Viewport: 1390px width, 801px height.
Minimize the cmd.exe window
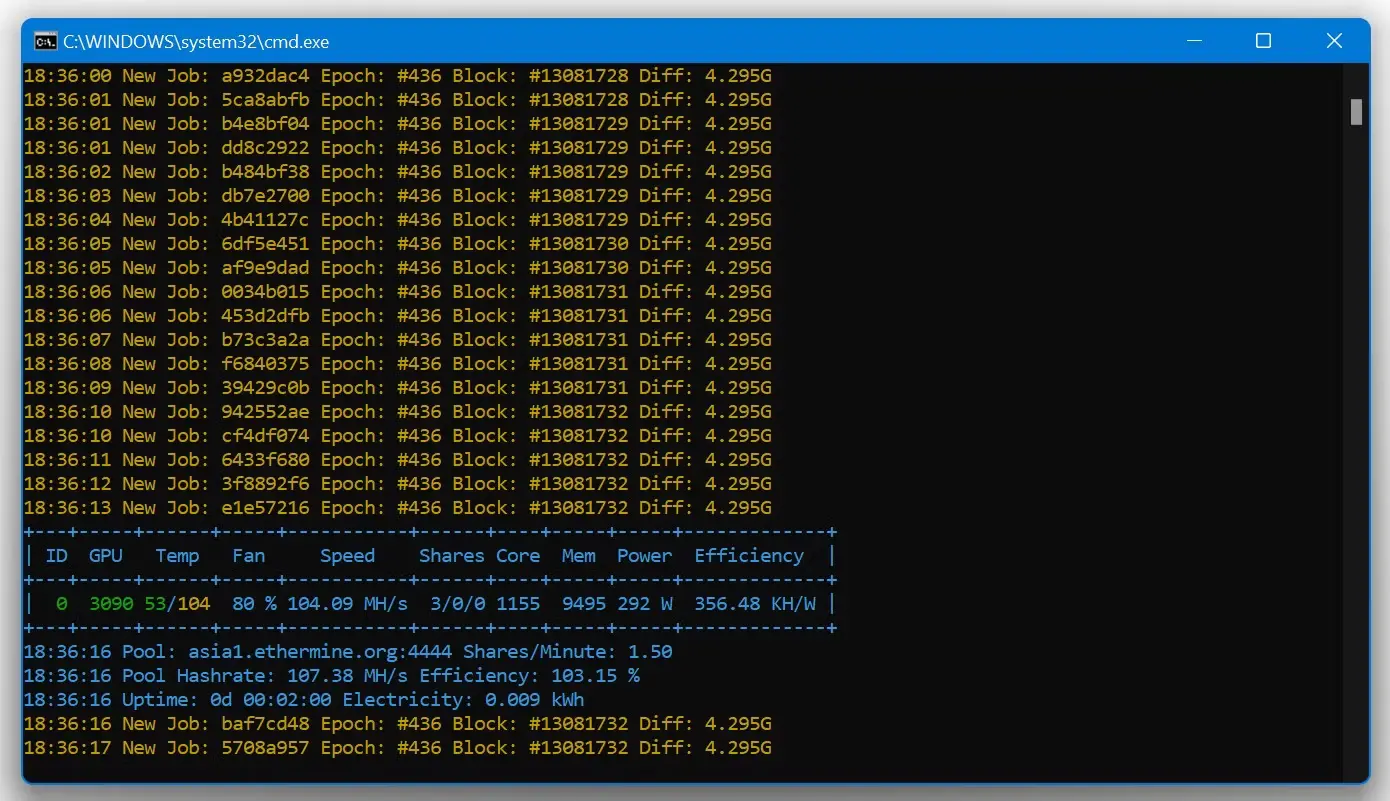1194,41
